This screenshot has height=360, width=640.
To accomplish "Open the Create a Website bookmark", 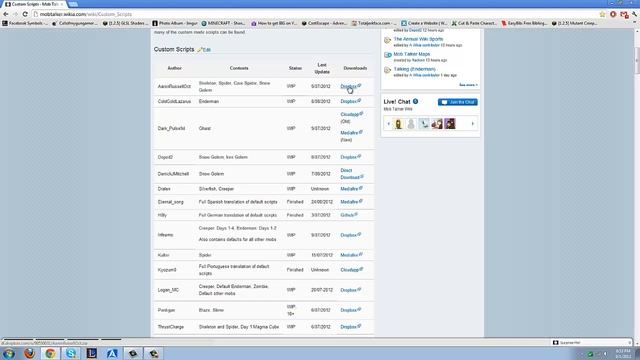I will pyautogui.click(x=424, y=23).
